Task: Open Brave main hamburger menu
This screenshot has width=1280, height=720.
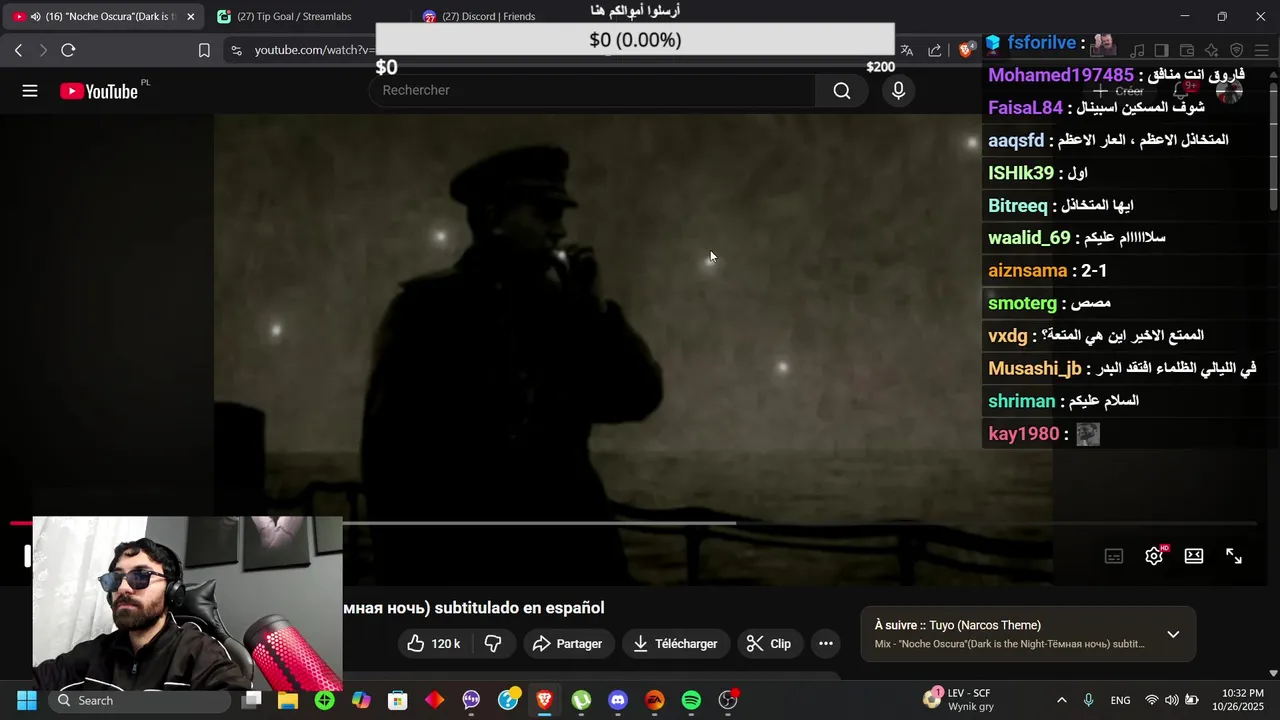Action: click(1262, 50)
